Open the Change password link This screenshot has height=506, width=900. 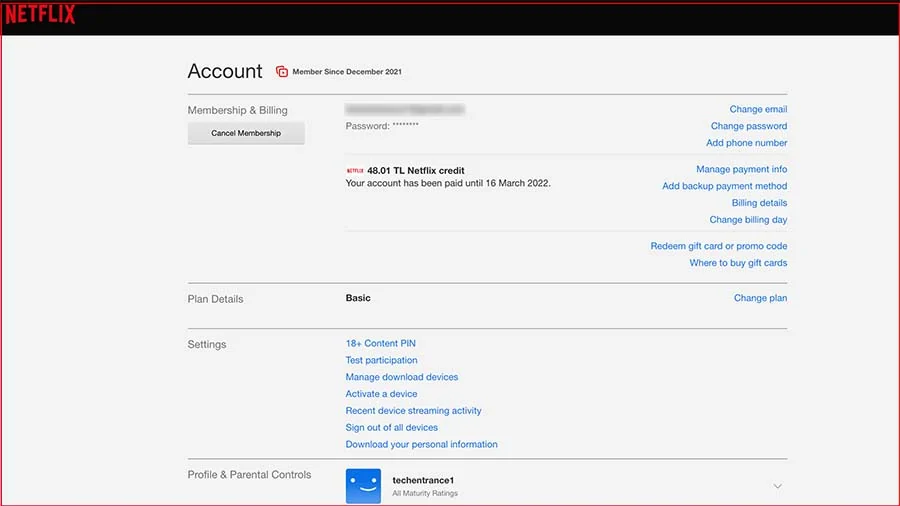click(x=749, y=126)
